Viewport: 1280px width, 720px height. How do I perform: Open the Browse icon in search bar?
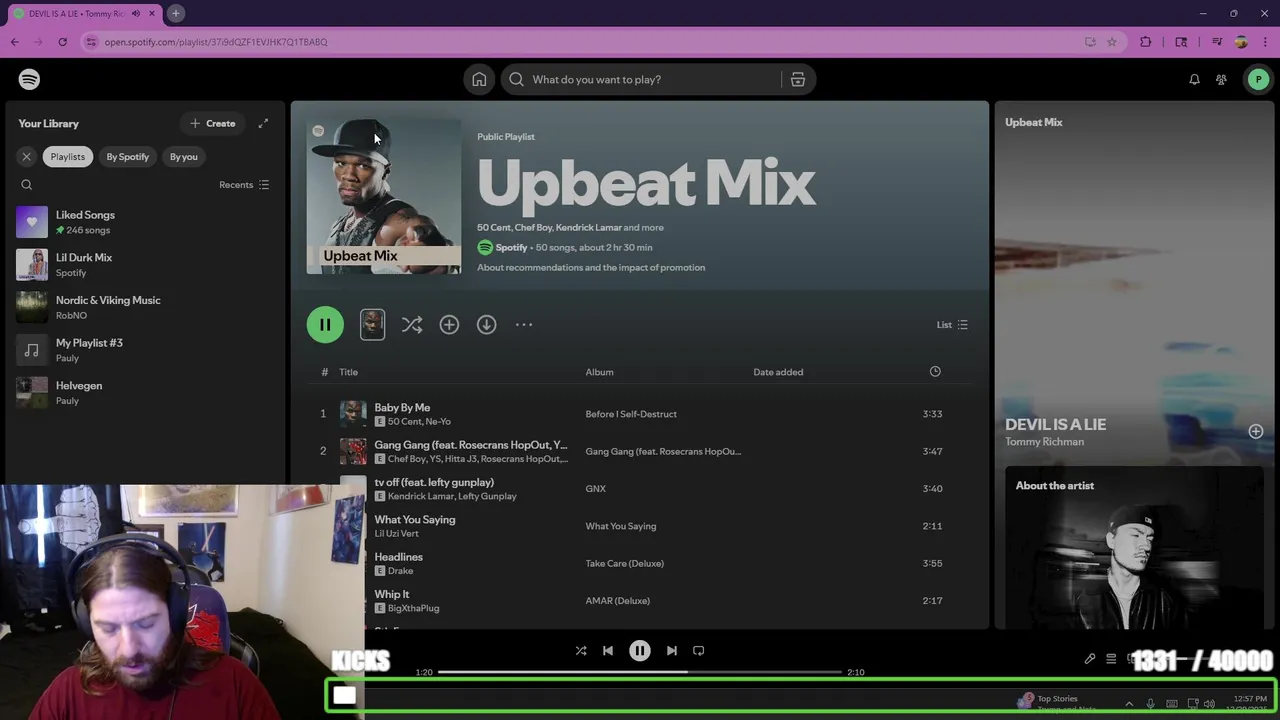coord(798,79)
